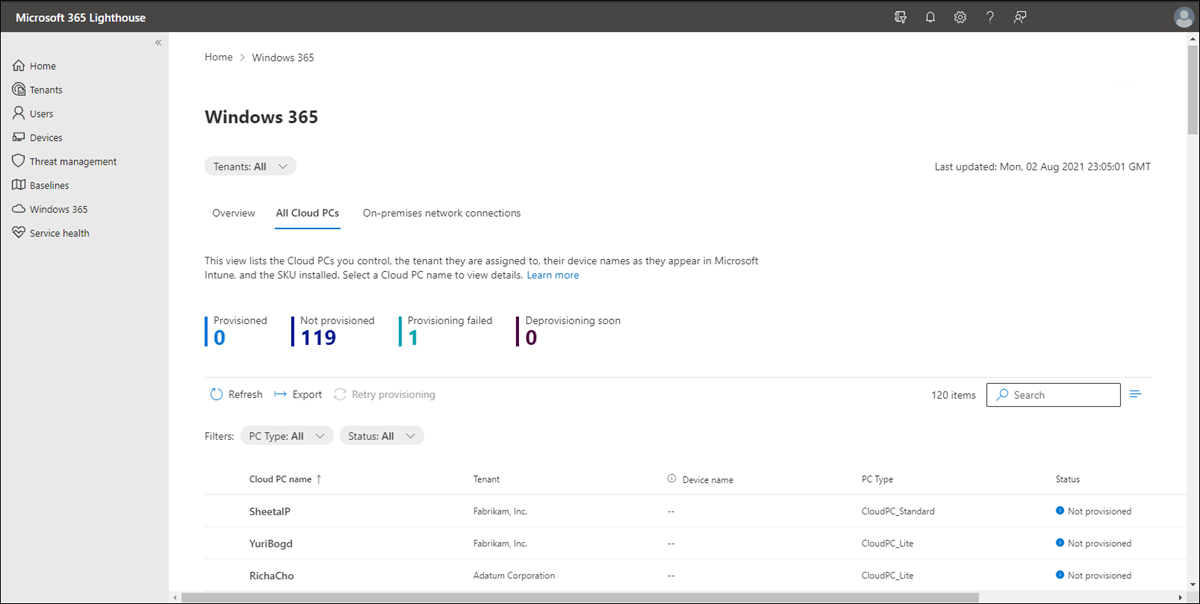
Task: Switch to On-premises network connections tab
Action: [x=442, y=213]
